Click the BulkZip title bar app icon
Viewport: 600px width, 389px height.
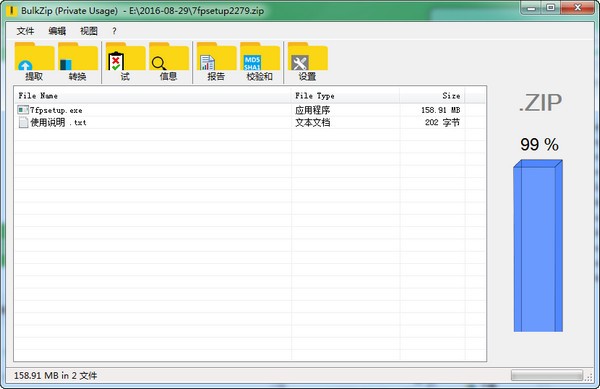tap(11, 11)
